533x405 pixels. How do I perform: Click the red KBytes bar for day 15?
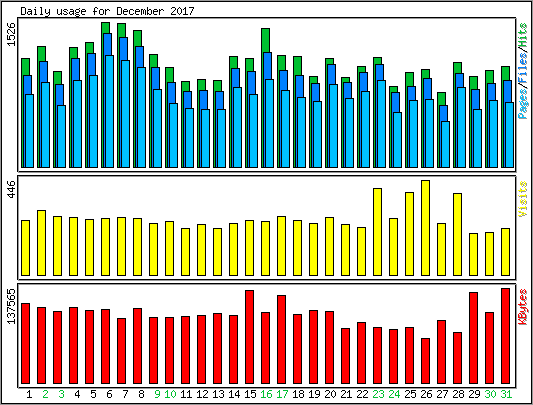coord(250,337)
